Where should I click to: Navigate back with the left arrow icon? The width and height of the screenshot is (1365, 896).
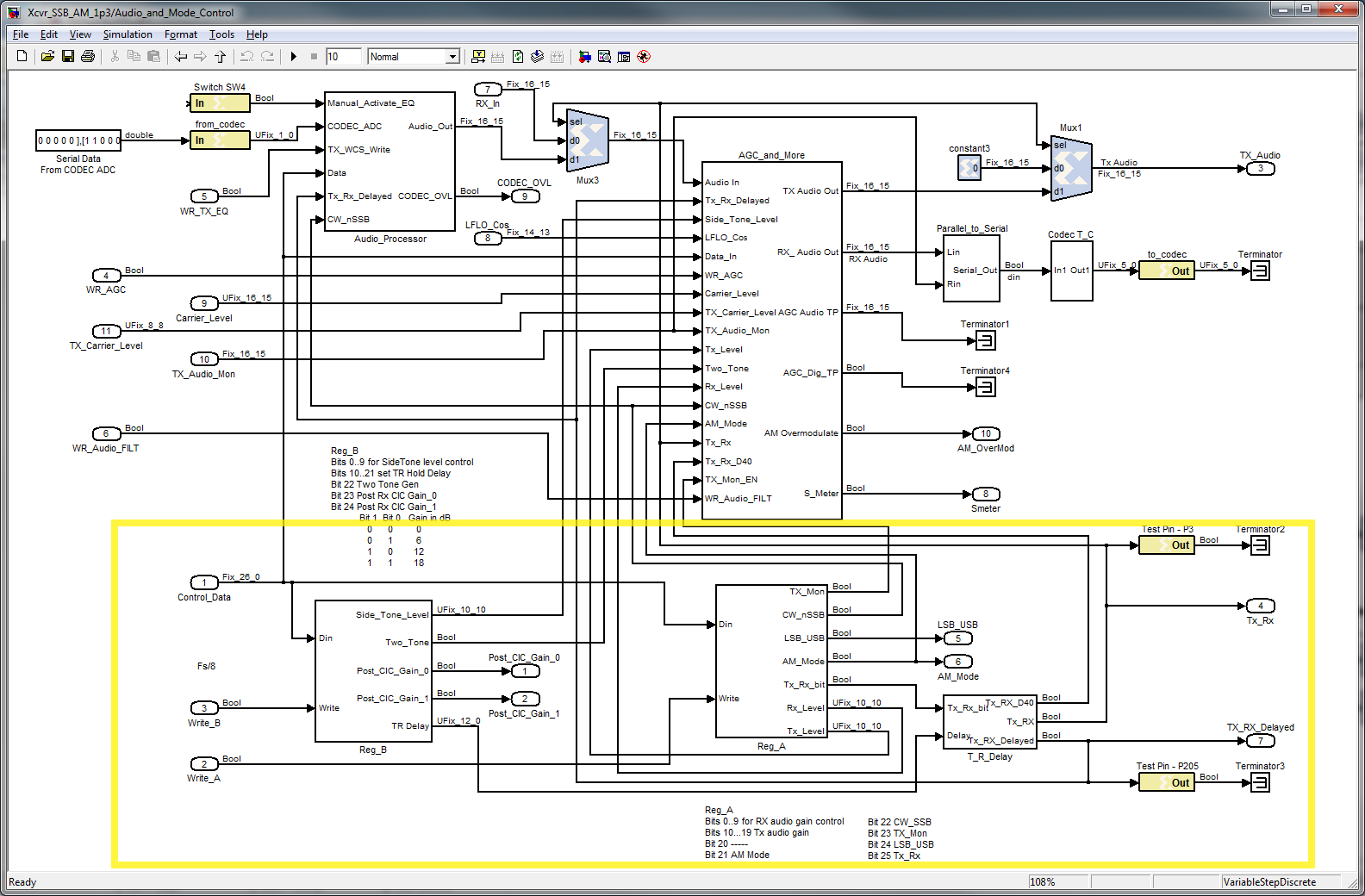pos(180,56)
